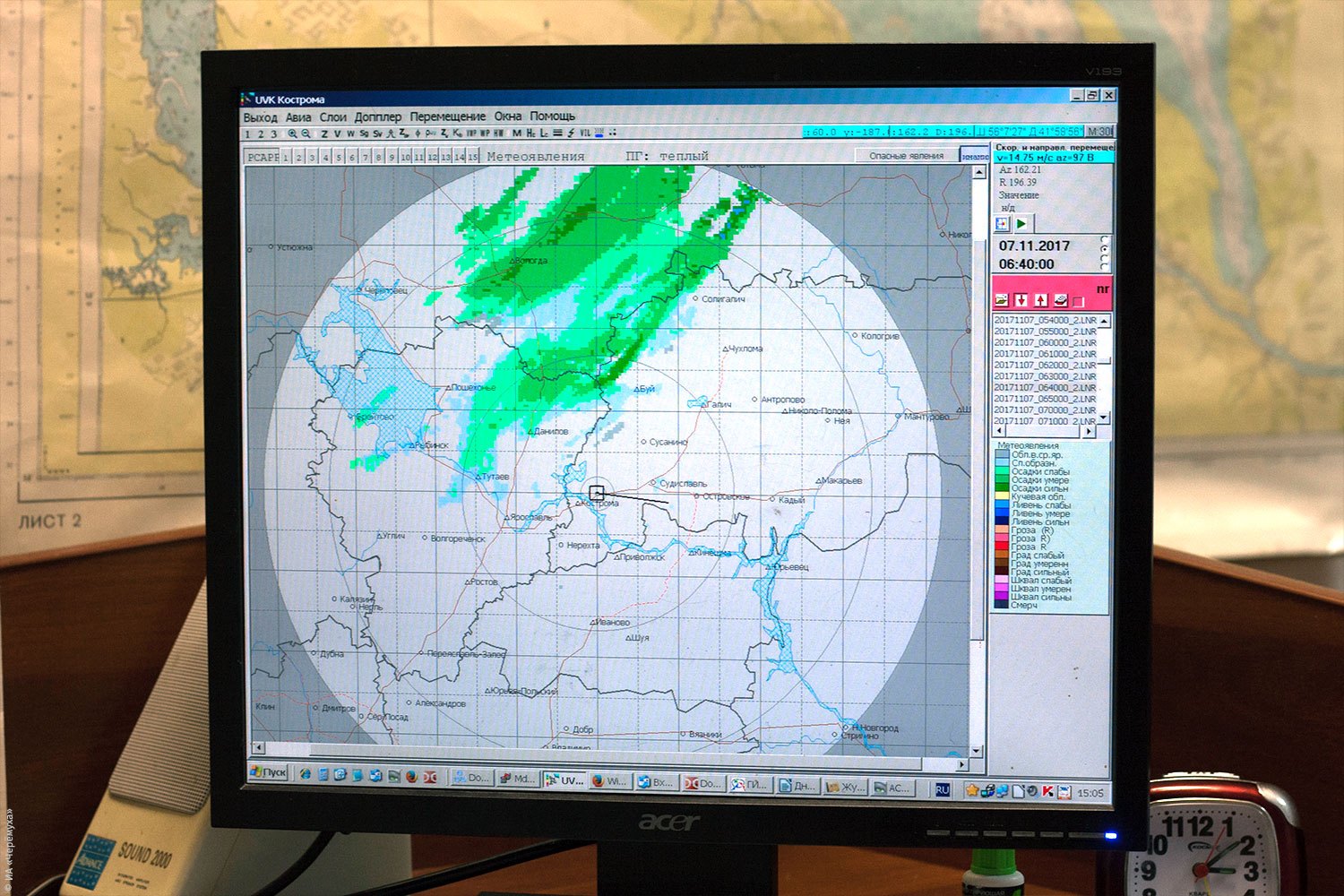The width and height of the screenshot is (1344, 896).
Task: Open the Допплер menu
Action: pyautogui.click(x=377, y=117)
